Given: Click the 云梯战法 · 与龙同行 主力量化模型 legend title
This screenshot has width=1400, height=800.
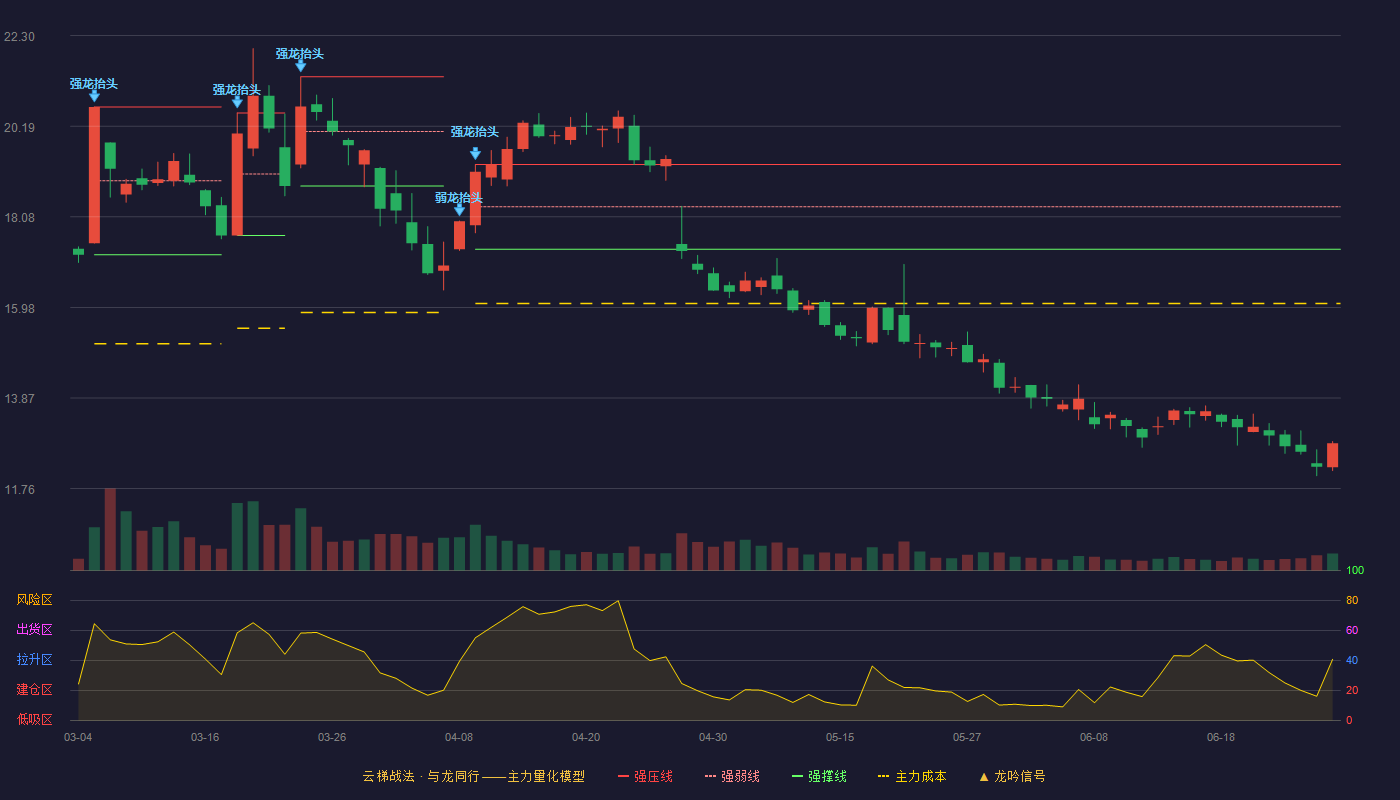Looking at the screenshot, I should [x=473, y=776].
